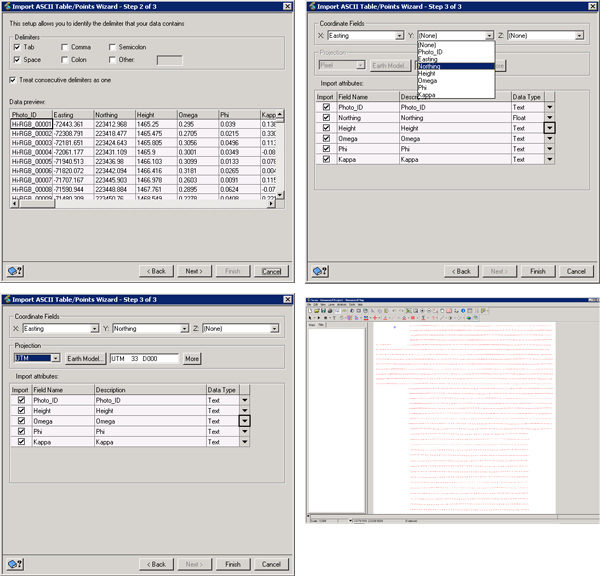Click the Easting column header in preview
This screenshot has height=576, width=600.
coord(73,115)
